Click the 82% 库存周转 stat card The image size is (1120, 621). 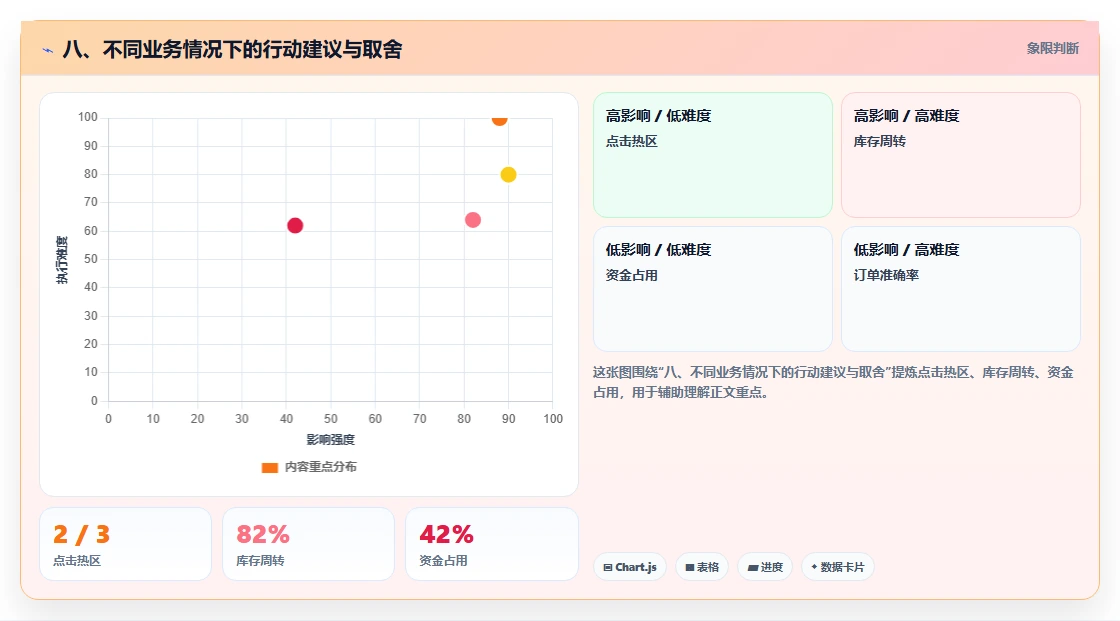(309, 545)
